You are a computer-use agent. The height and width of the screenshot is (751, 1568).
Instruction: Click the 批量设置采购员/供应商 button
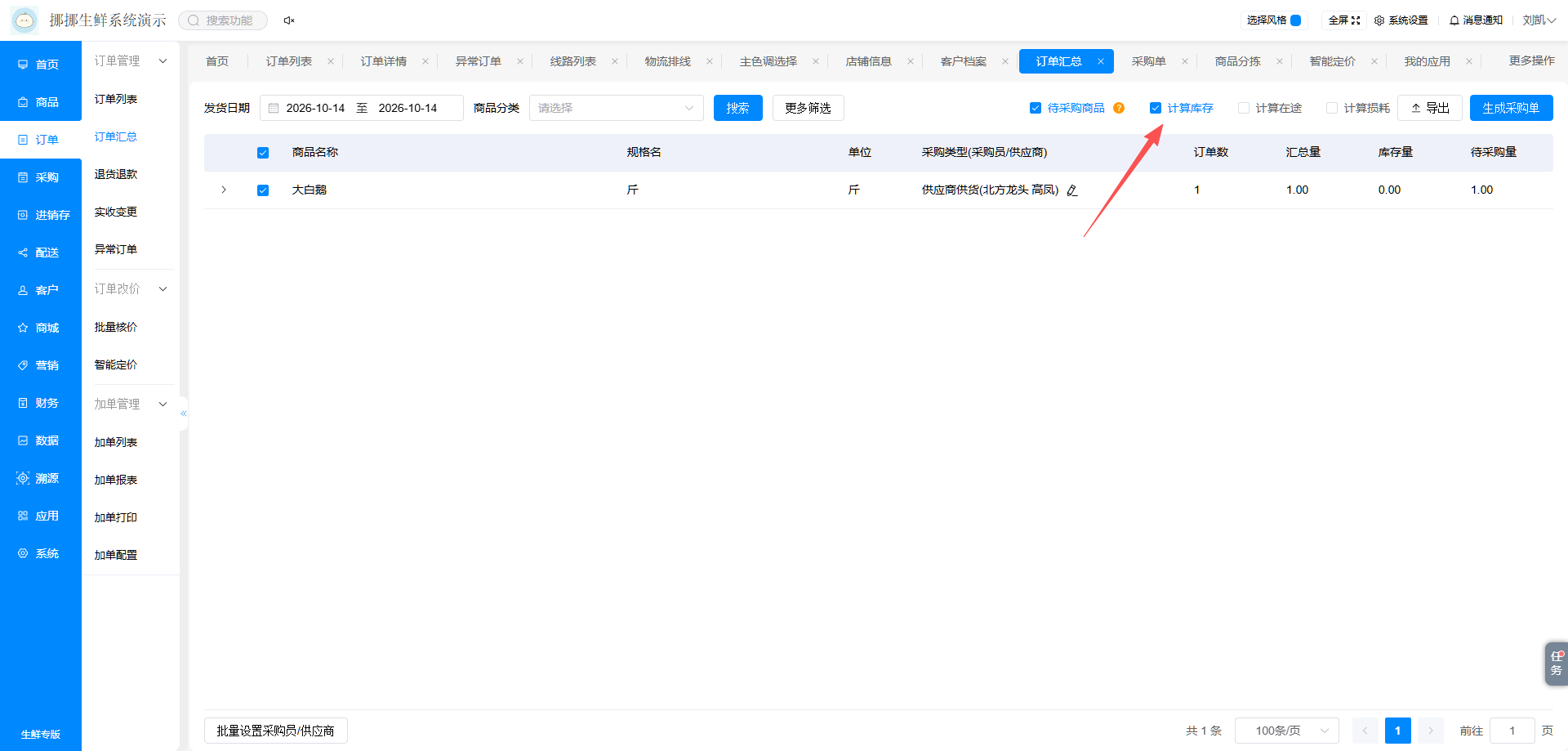click(276, 731)
